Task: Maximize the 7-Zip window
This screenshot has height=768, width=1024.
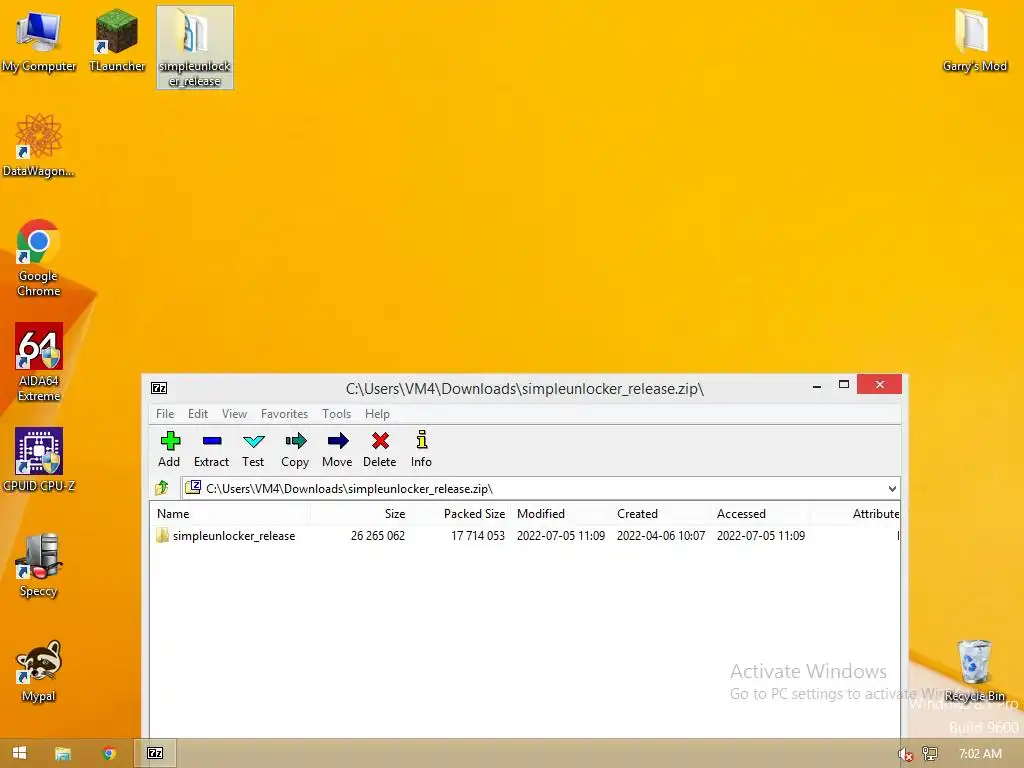Action: (x=844, y=385)
